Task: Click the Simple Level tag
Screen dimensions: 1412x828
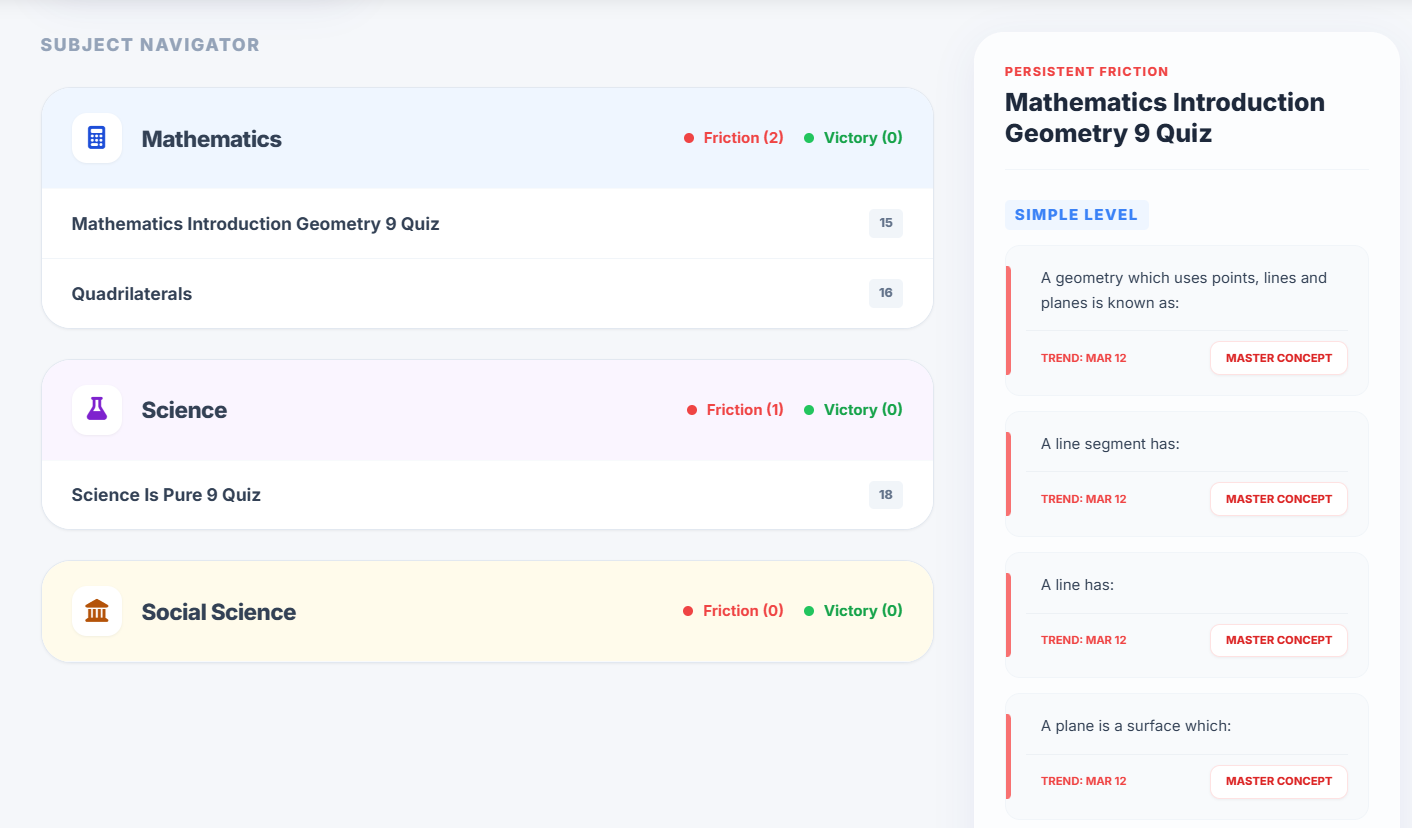Action: tap(1077, 215)
